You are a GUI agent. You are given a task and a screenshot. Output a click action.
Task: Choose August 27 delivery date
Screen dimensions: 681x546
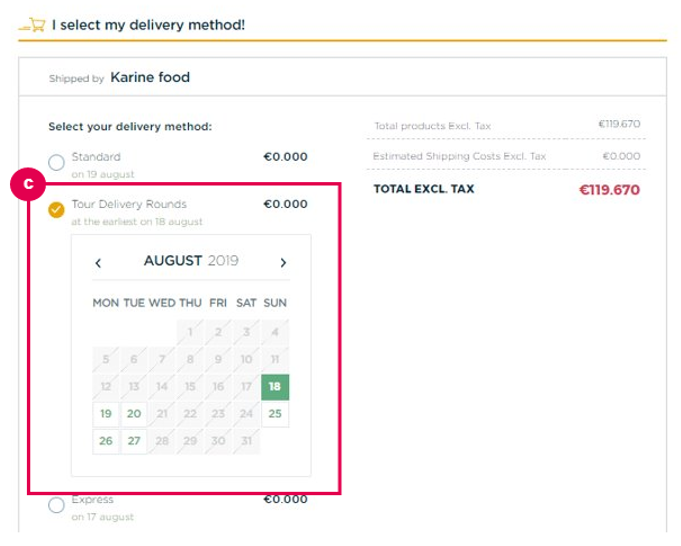click(x=134, y=441)
